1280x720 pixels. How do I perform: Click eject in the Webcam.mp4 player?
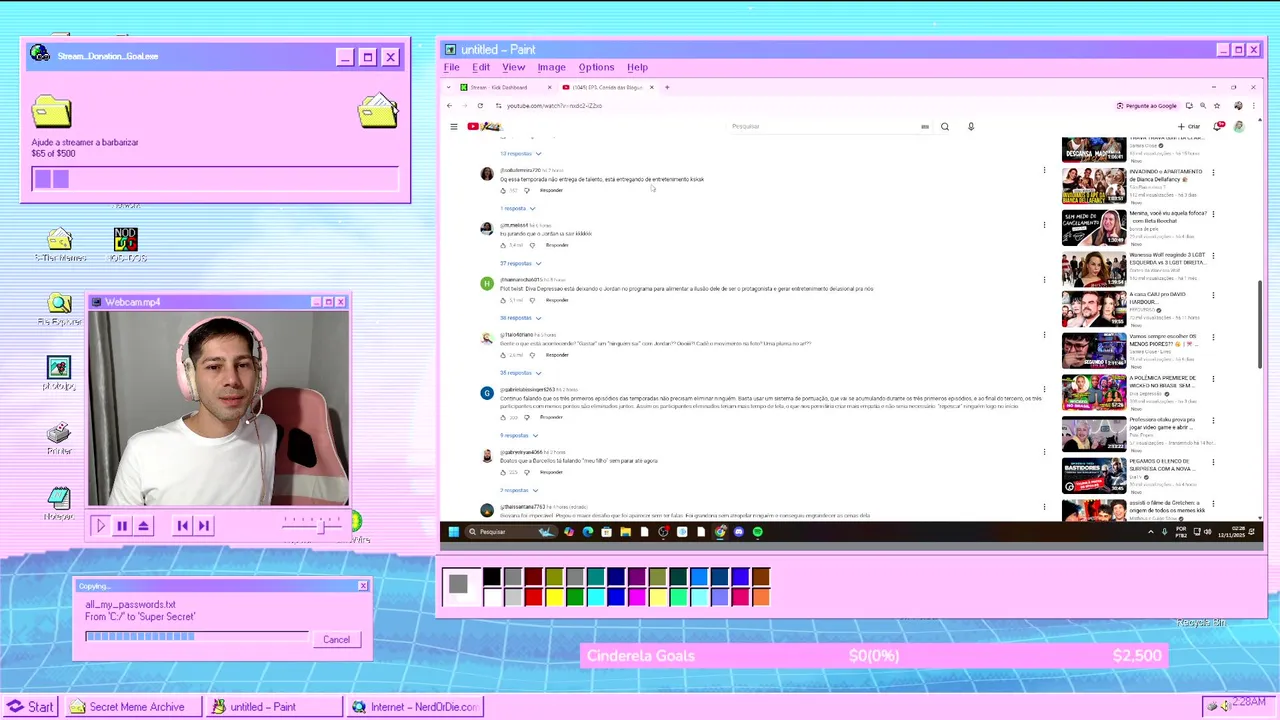click(x=144, y=525)
